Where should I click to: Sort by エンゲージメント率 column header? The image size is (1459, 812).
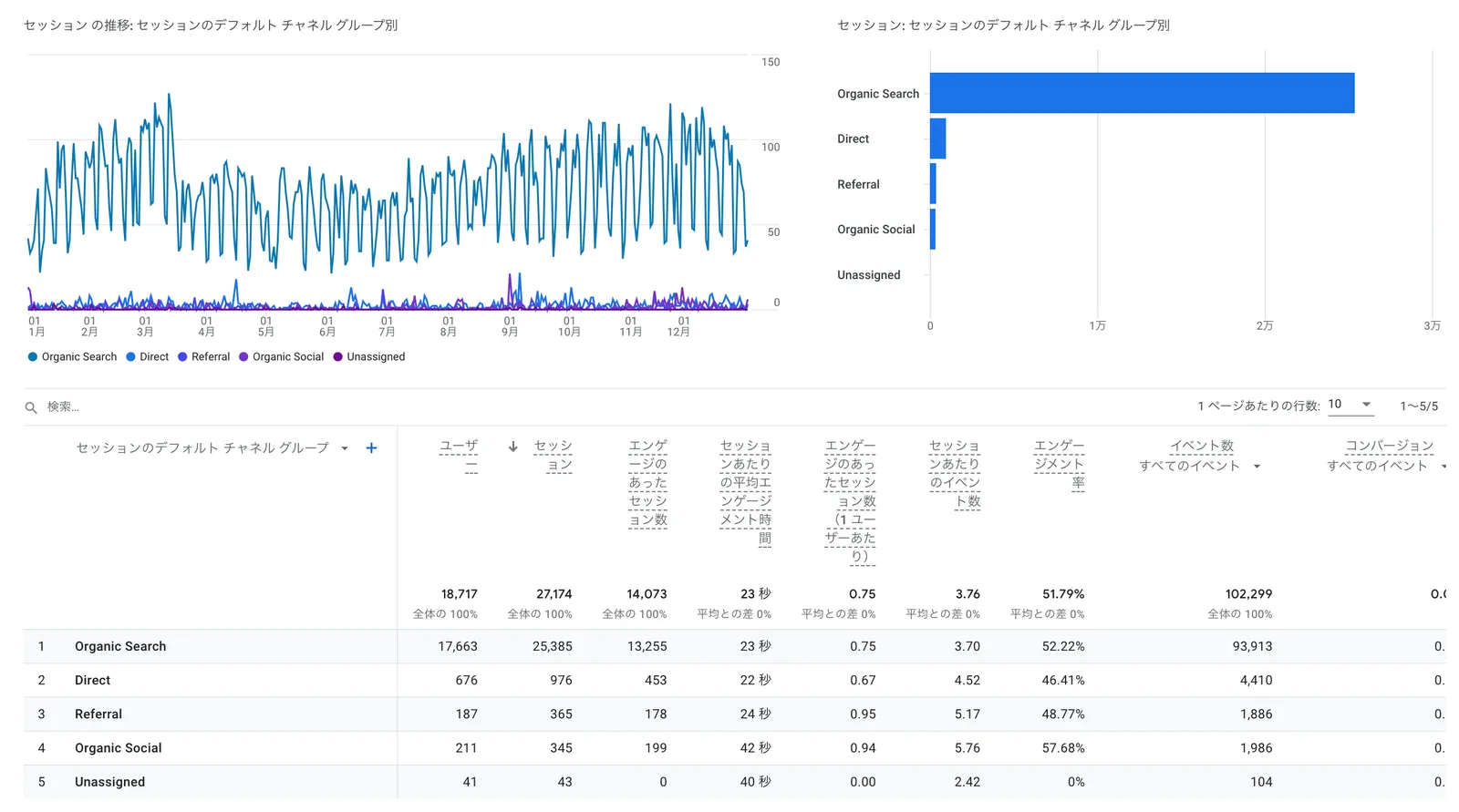point(1059,464)
